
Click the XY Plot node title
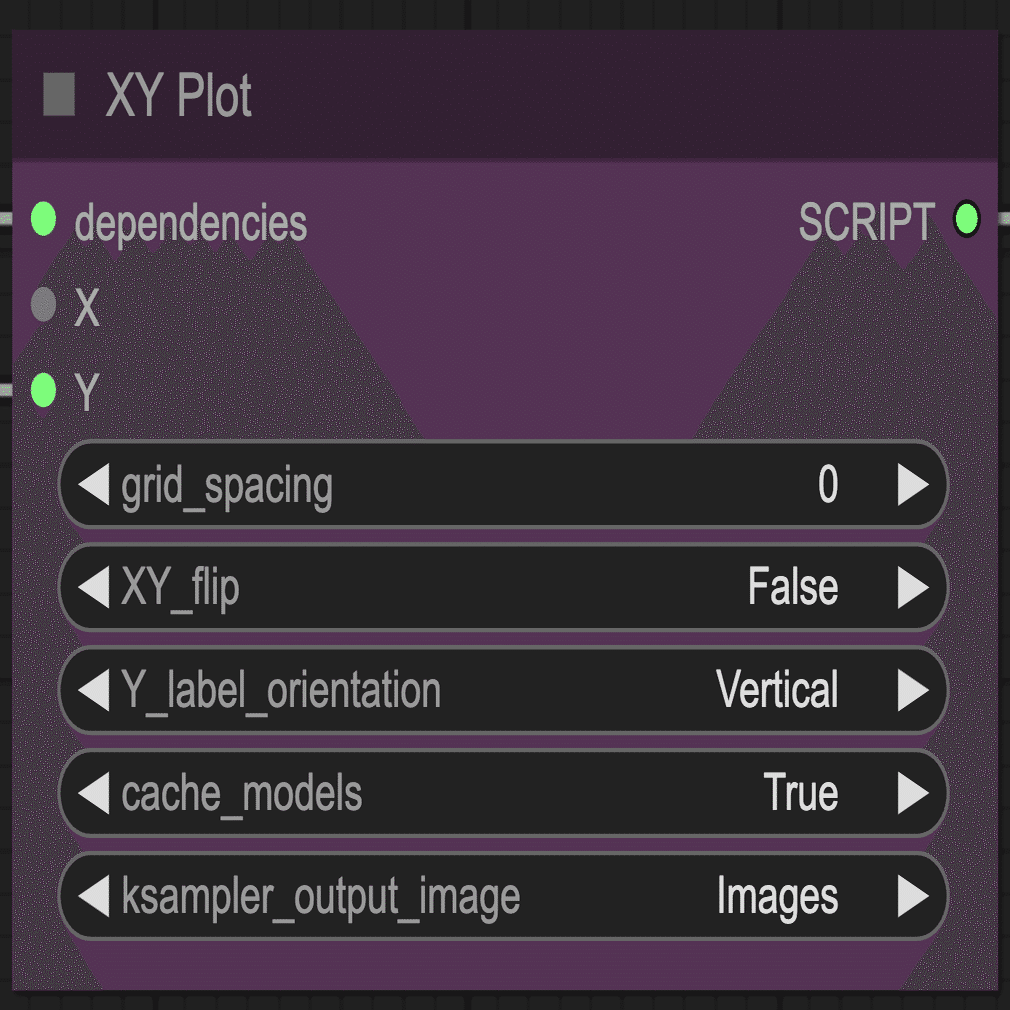[x=178, y=95]
